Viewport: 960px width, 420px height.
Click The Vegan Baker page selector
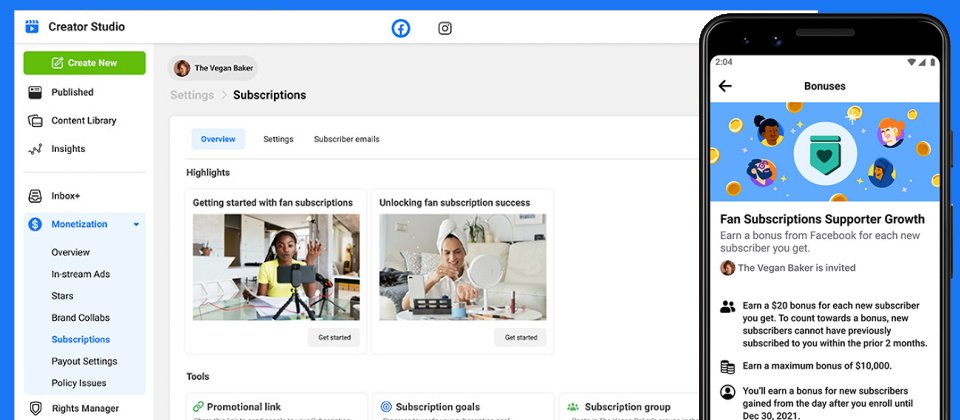[212, 68]
